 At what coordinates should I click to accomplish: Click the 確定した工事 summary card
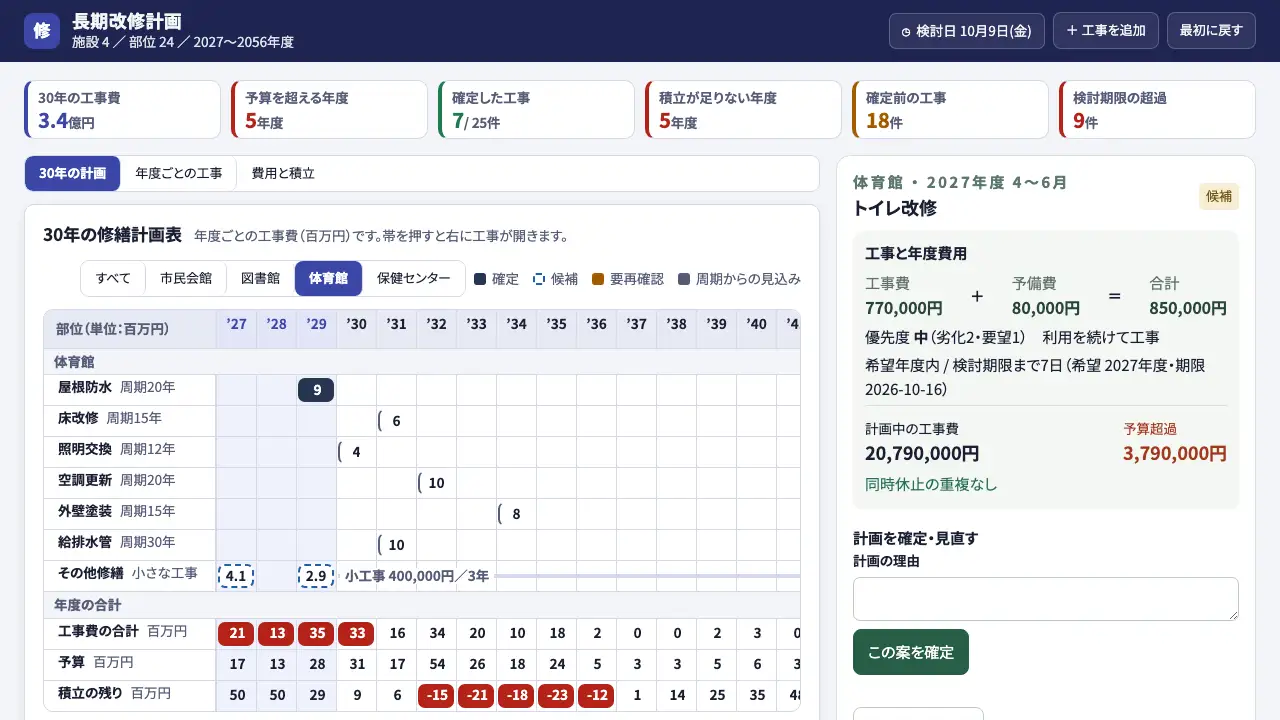(x=536, y=110)
